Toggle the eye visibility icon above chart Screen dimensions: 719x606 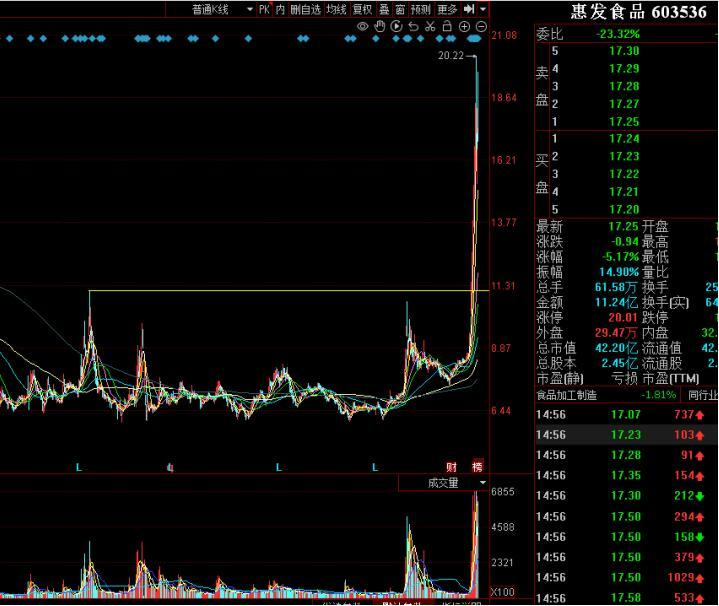pos(363,26)
